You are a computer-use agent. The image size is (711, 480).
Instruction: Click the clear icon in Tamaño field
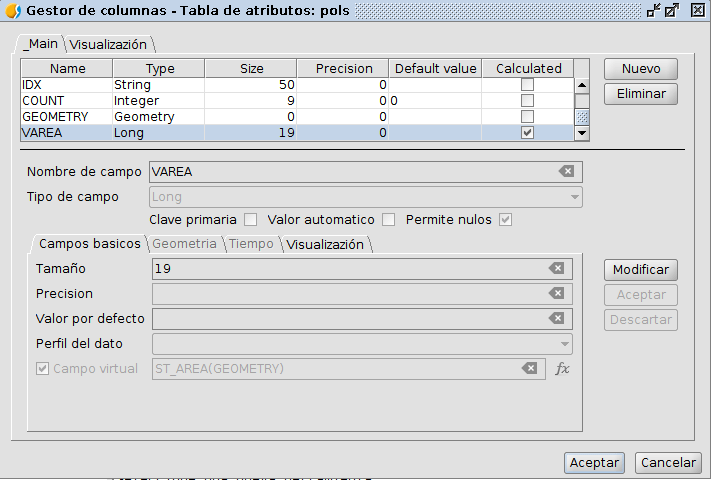[x=557, y=269]
